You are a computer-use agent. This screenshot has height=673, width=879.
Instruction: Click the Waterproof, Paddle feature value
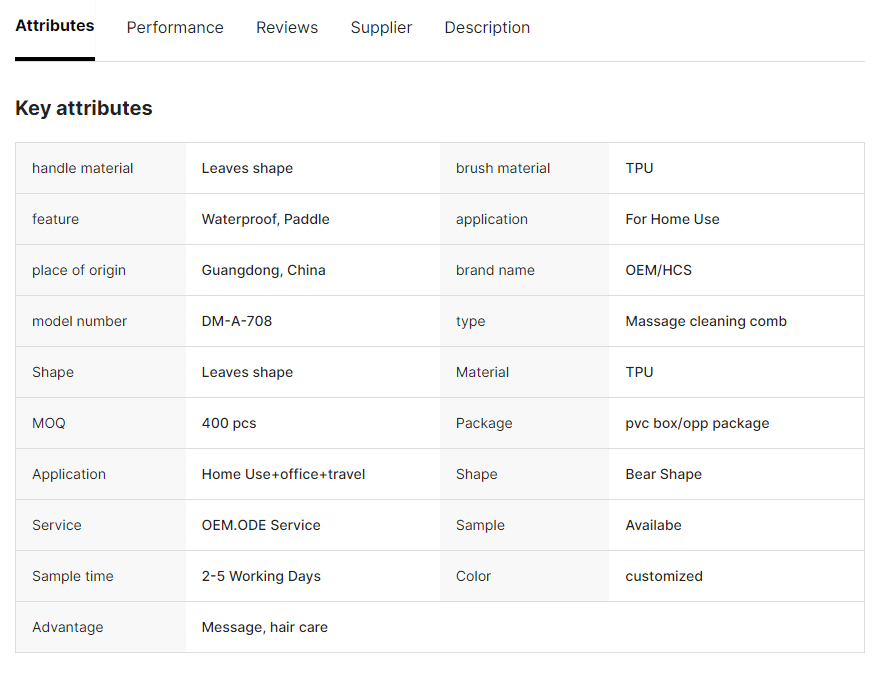[x=265, y=219]
